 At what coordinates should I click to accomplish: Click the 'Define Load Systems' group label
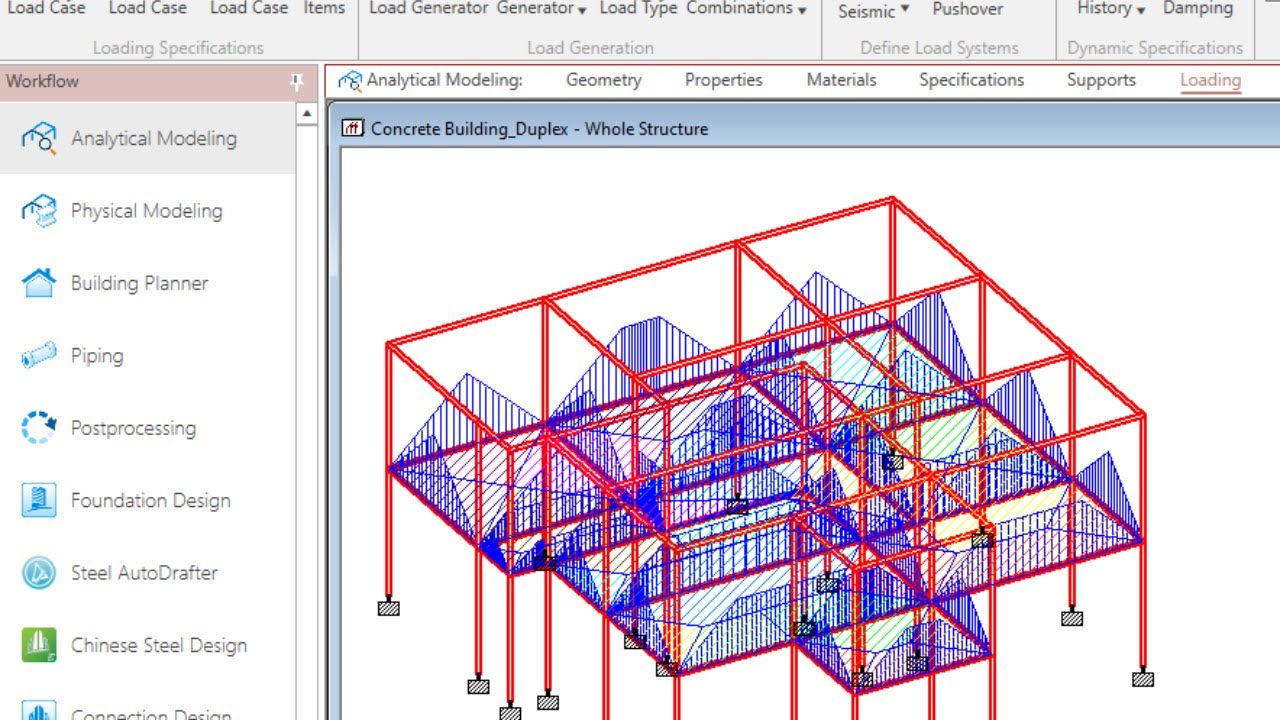939,47
